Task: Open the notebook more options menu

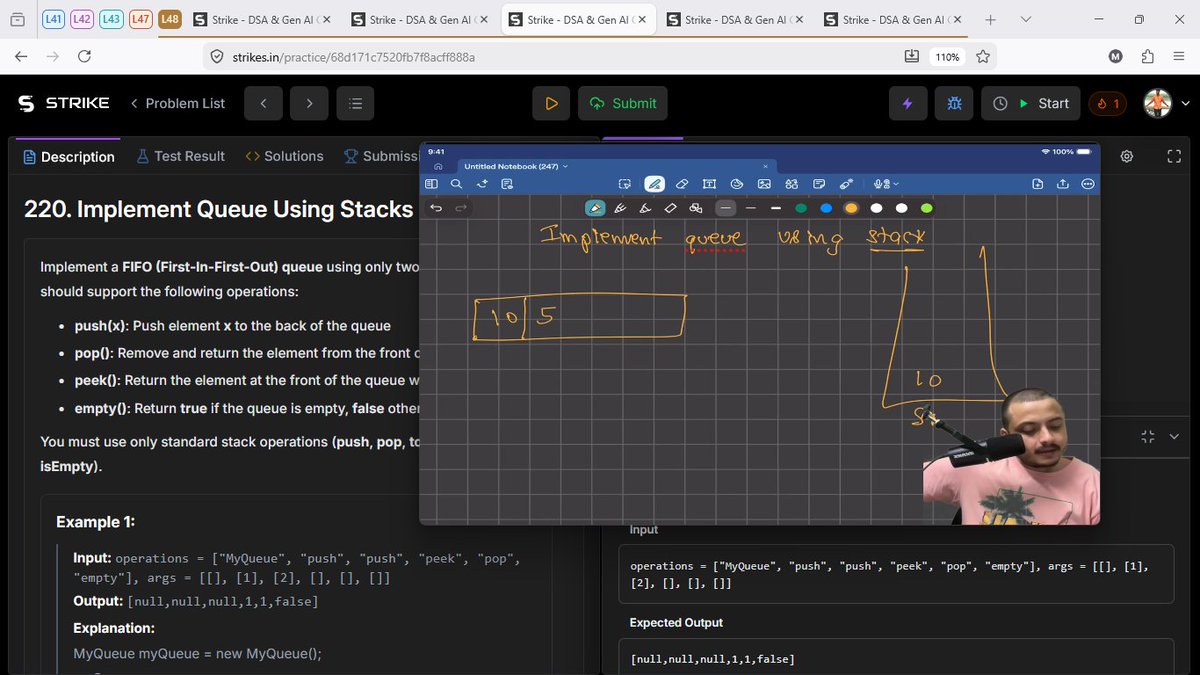Action: (x=1087, y=184)
